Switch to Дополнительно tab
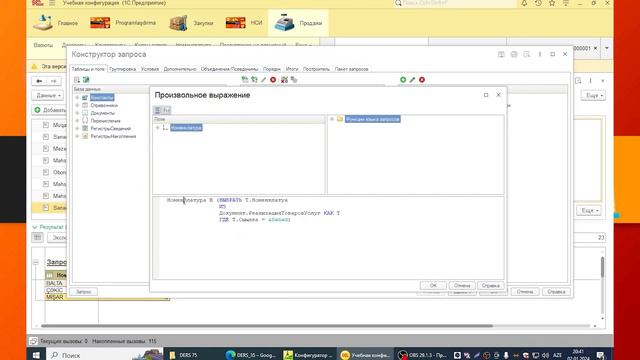The image size is (640, 360). [x=180, y=69]
